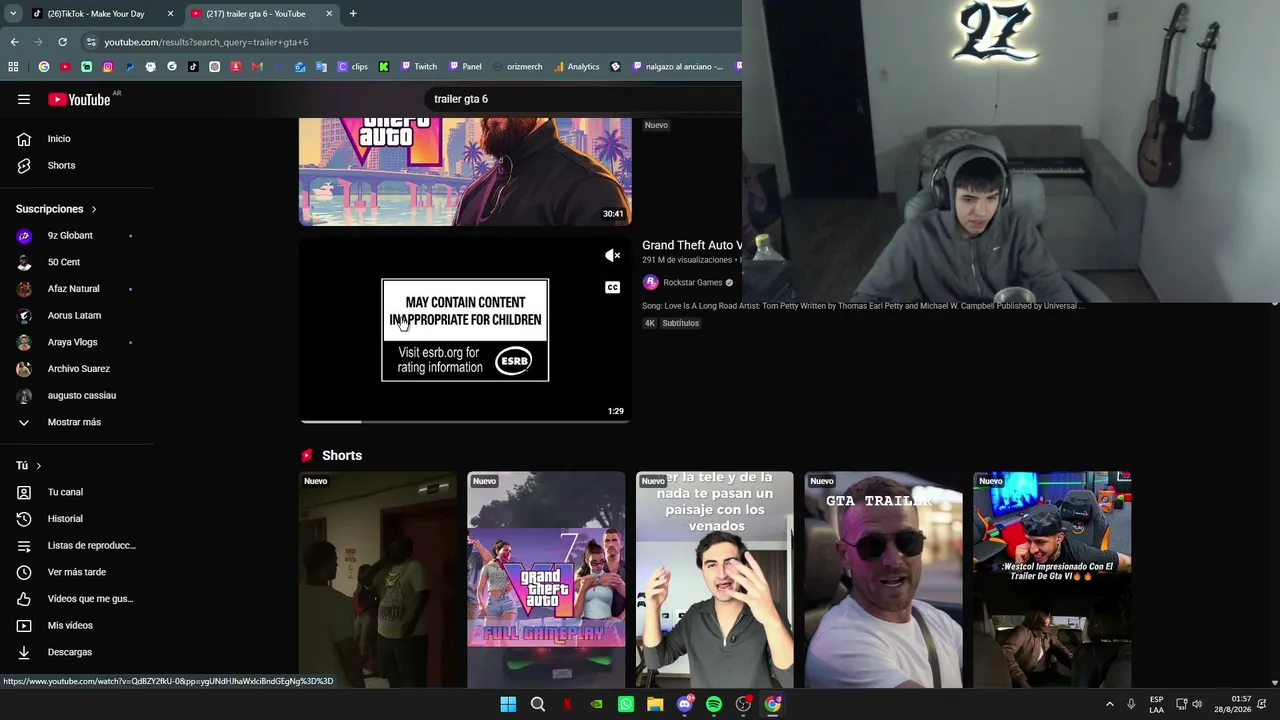This screenshot has width=1280, height=720.
Task: Click the address bar URL youtube.com/results
Action: 206,42
